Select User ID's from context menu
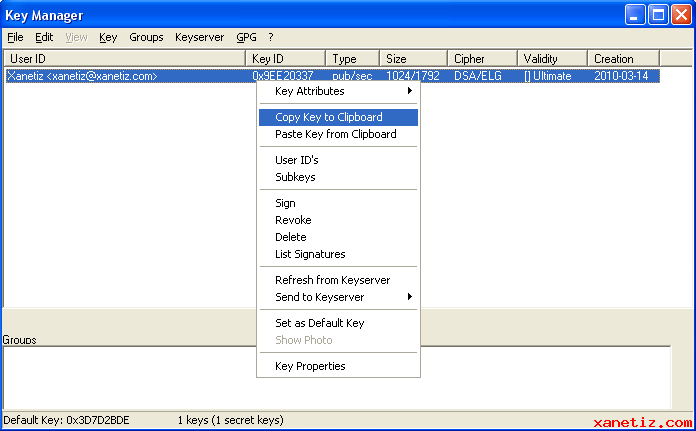The height and width of the screenshot is (431, 696). [x=338, y=160]
